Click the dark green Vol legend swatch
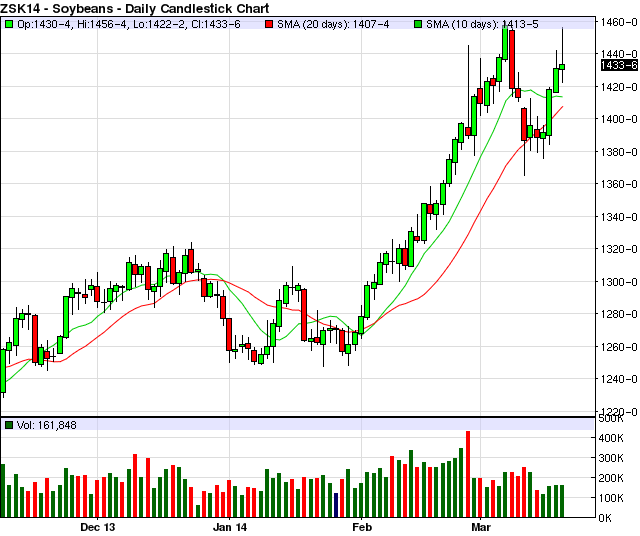640x536 pixels. click(9, 425)
